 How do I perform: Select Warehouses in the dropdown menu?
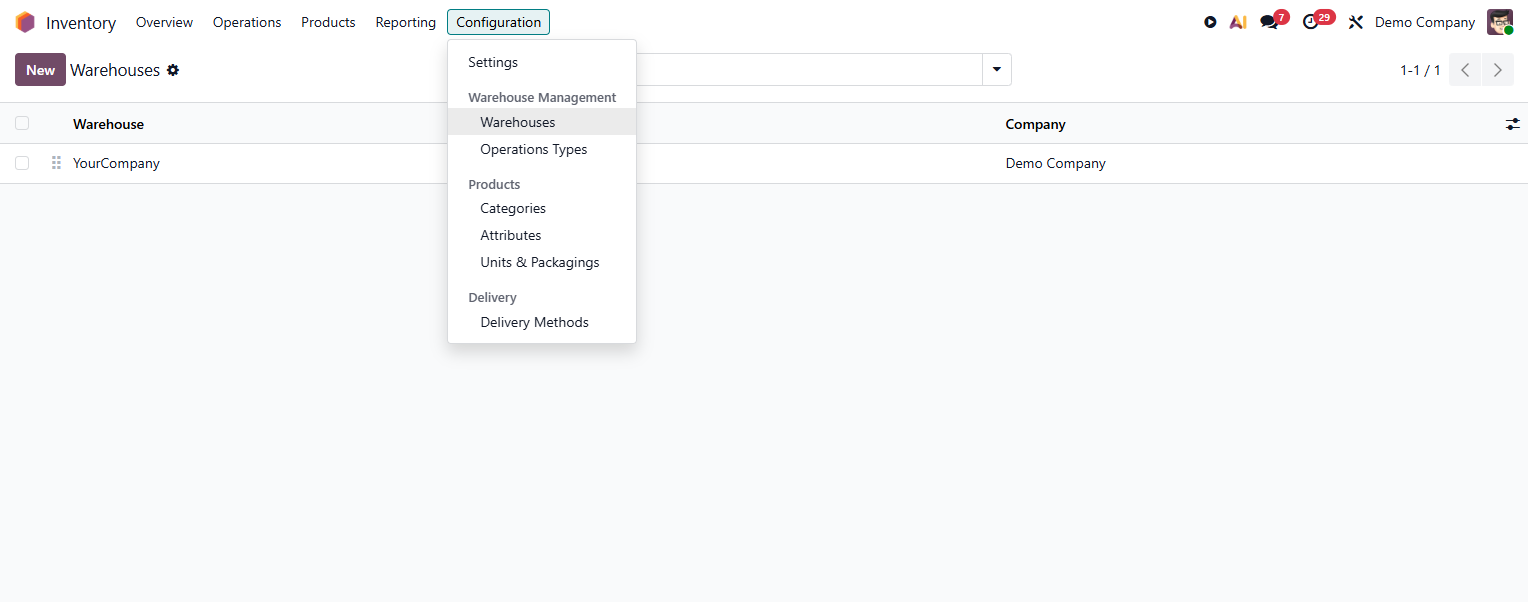pos(542,122)
